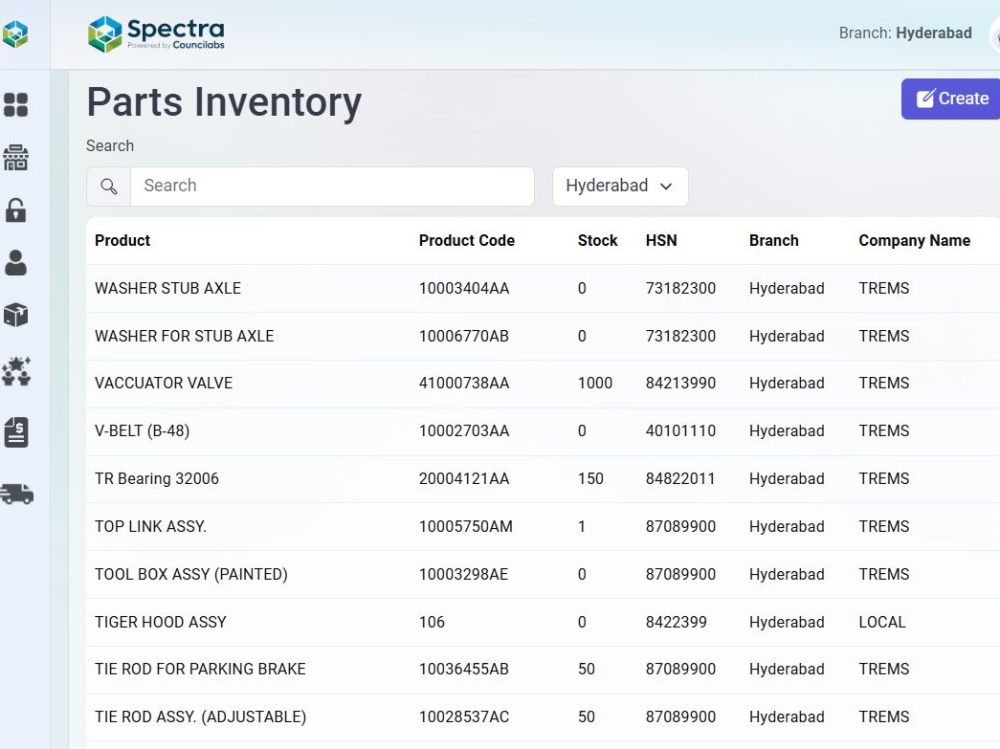Expand the Hyderabad branch dropdown
Viewport: 1000px width, 749px height.
[x=620, y=186]
